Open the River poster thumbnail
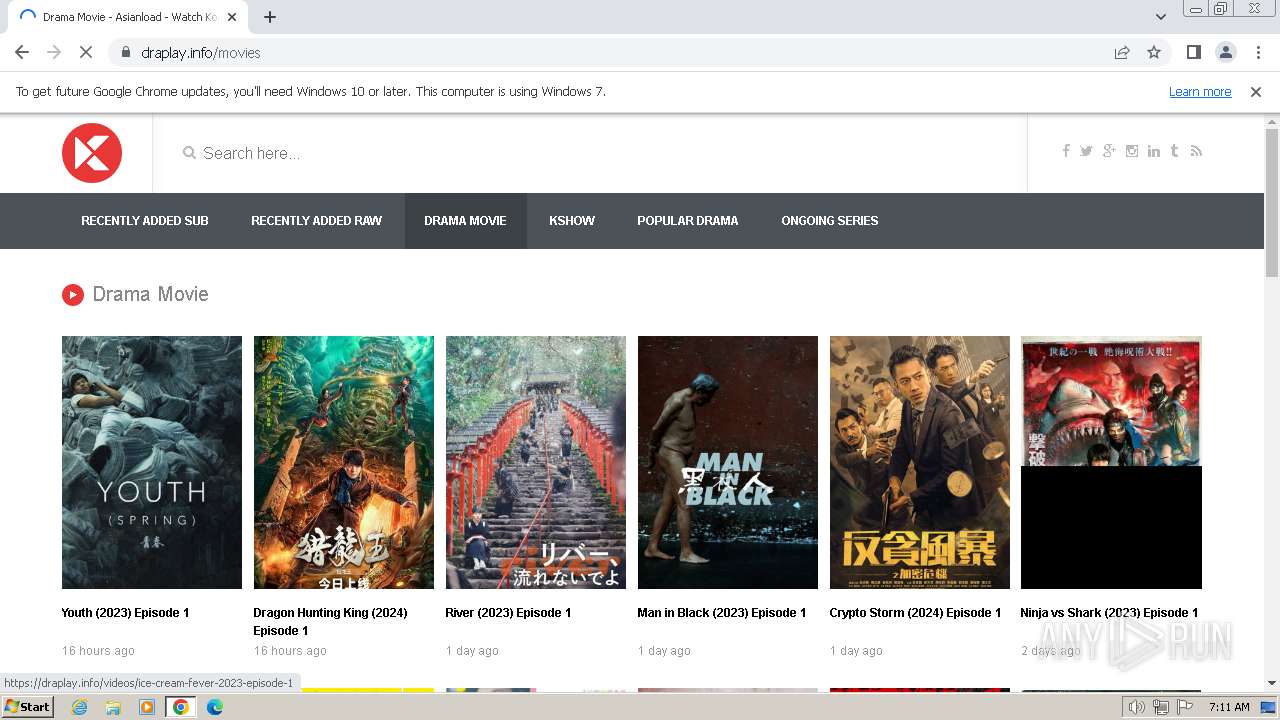 536,462
